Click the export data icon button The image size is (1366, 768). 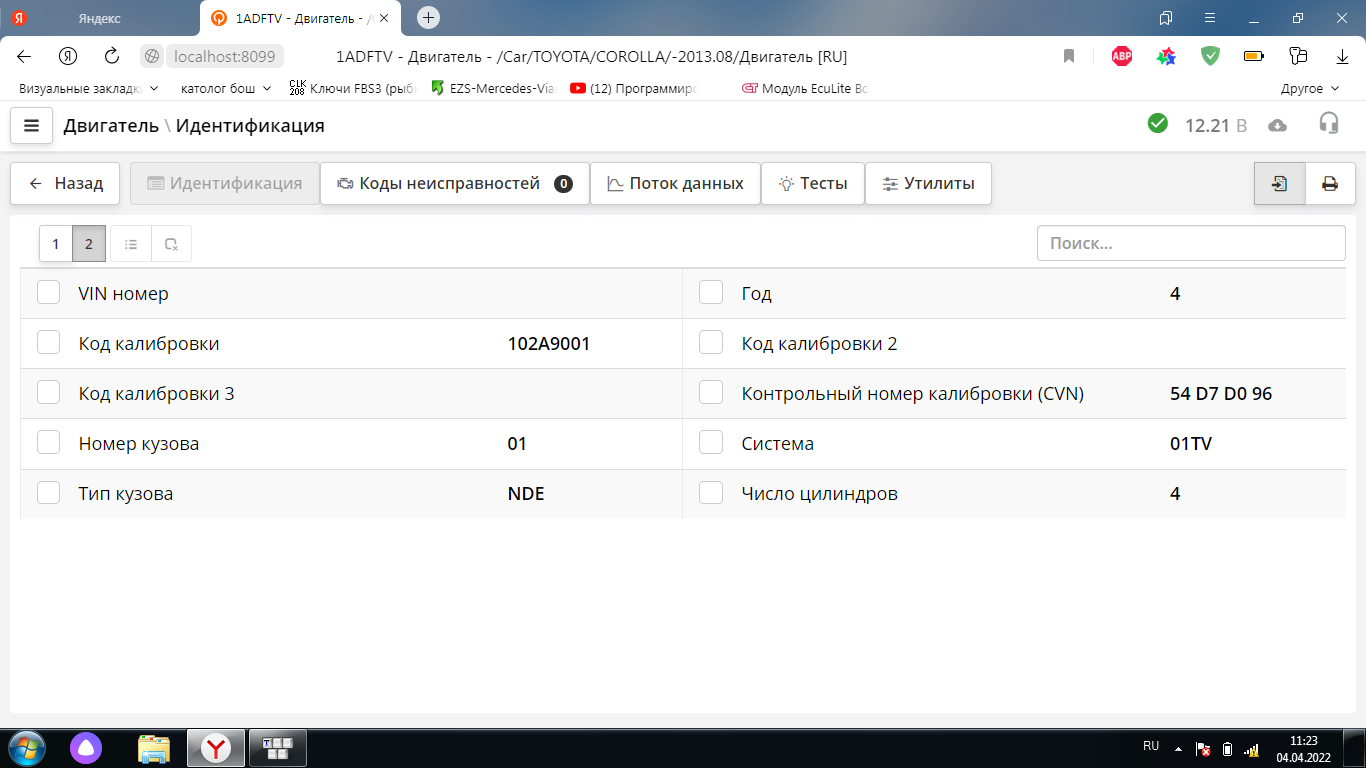click(x=1279, y=184)
